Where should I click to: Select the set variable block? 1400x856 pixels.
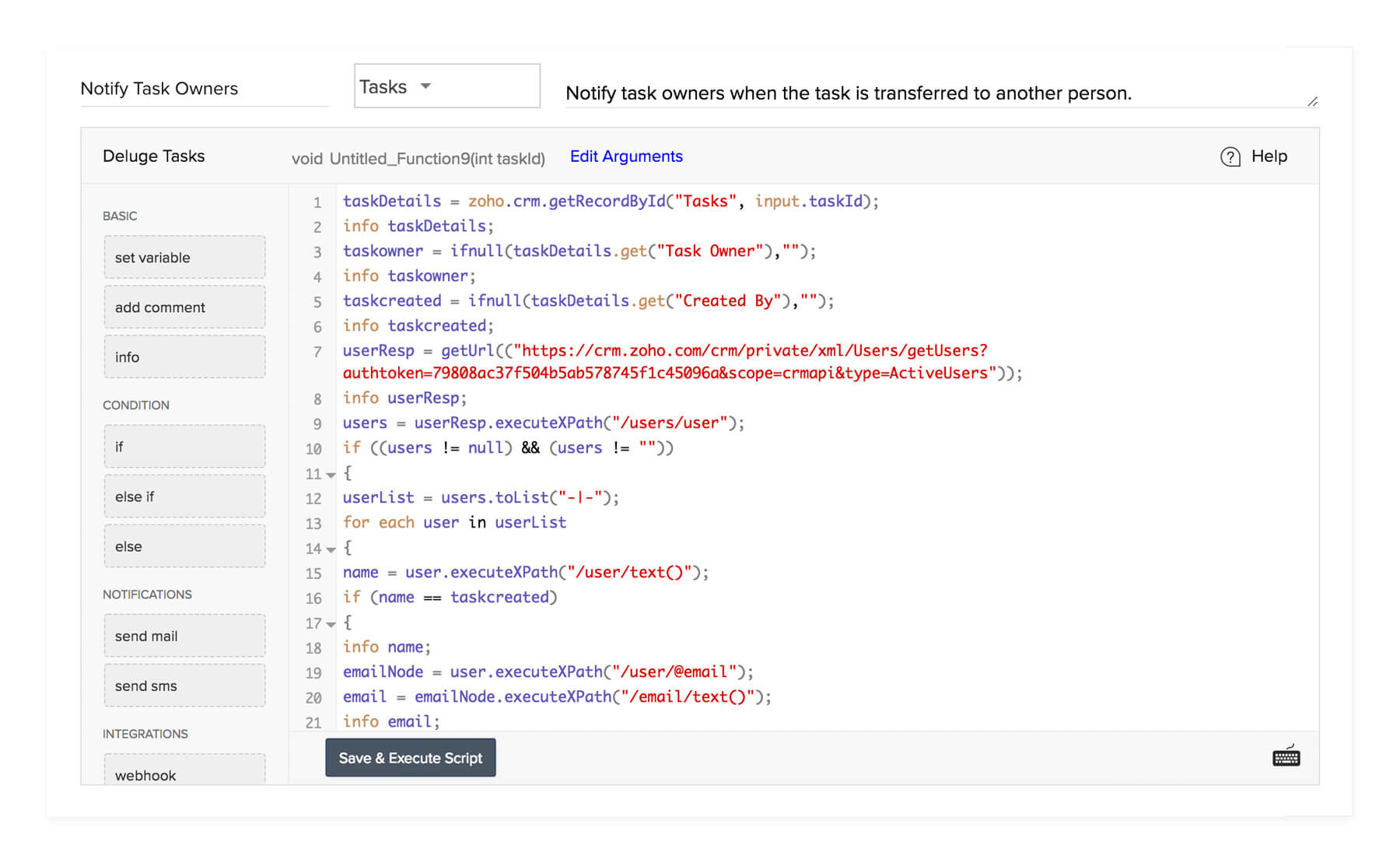(x=184, y=258)
